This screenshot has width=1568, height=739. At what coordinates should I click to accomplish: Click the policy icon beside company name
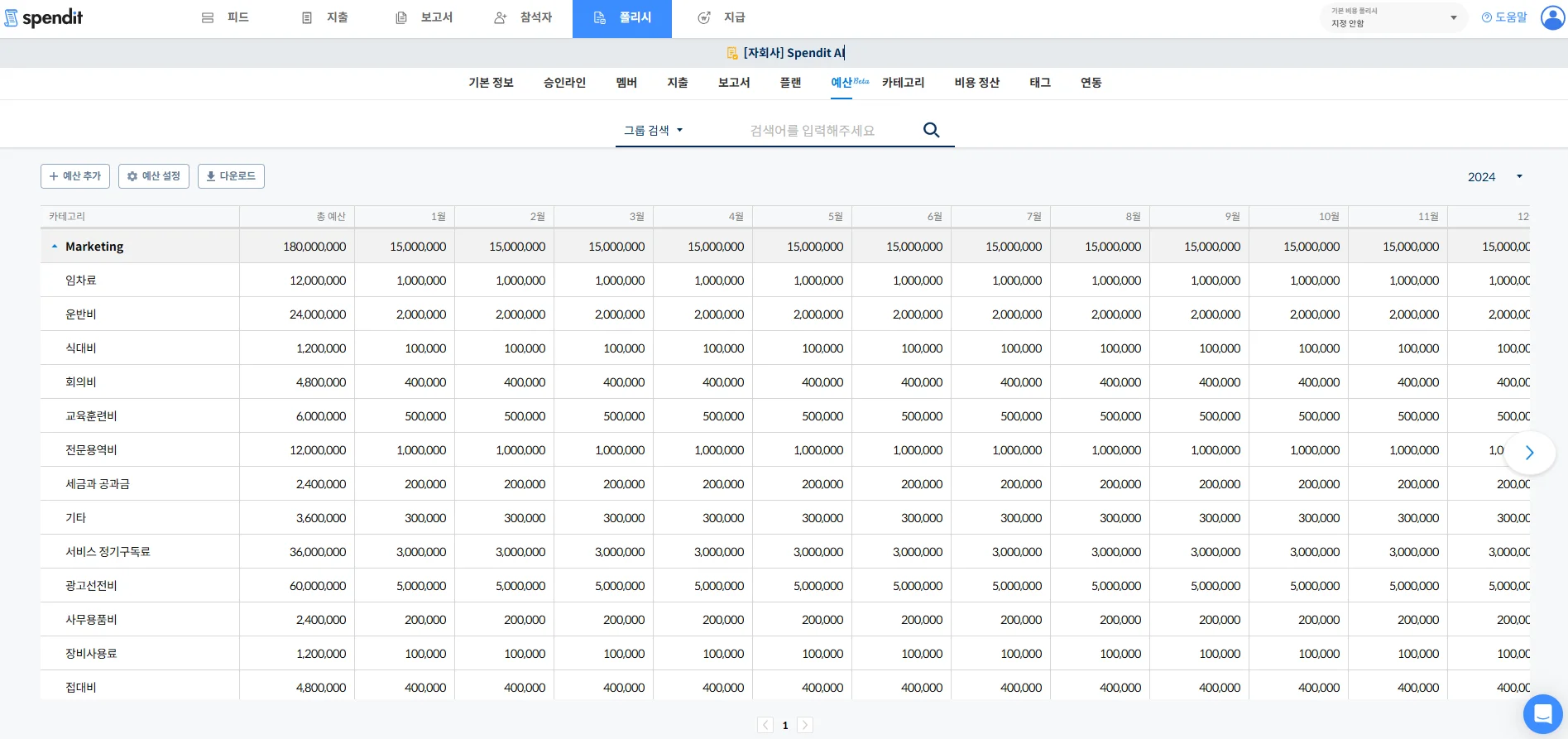[731, 53]
